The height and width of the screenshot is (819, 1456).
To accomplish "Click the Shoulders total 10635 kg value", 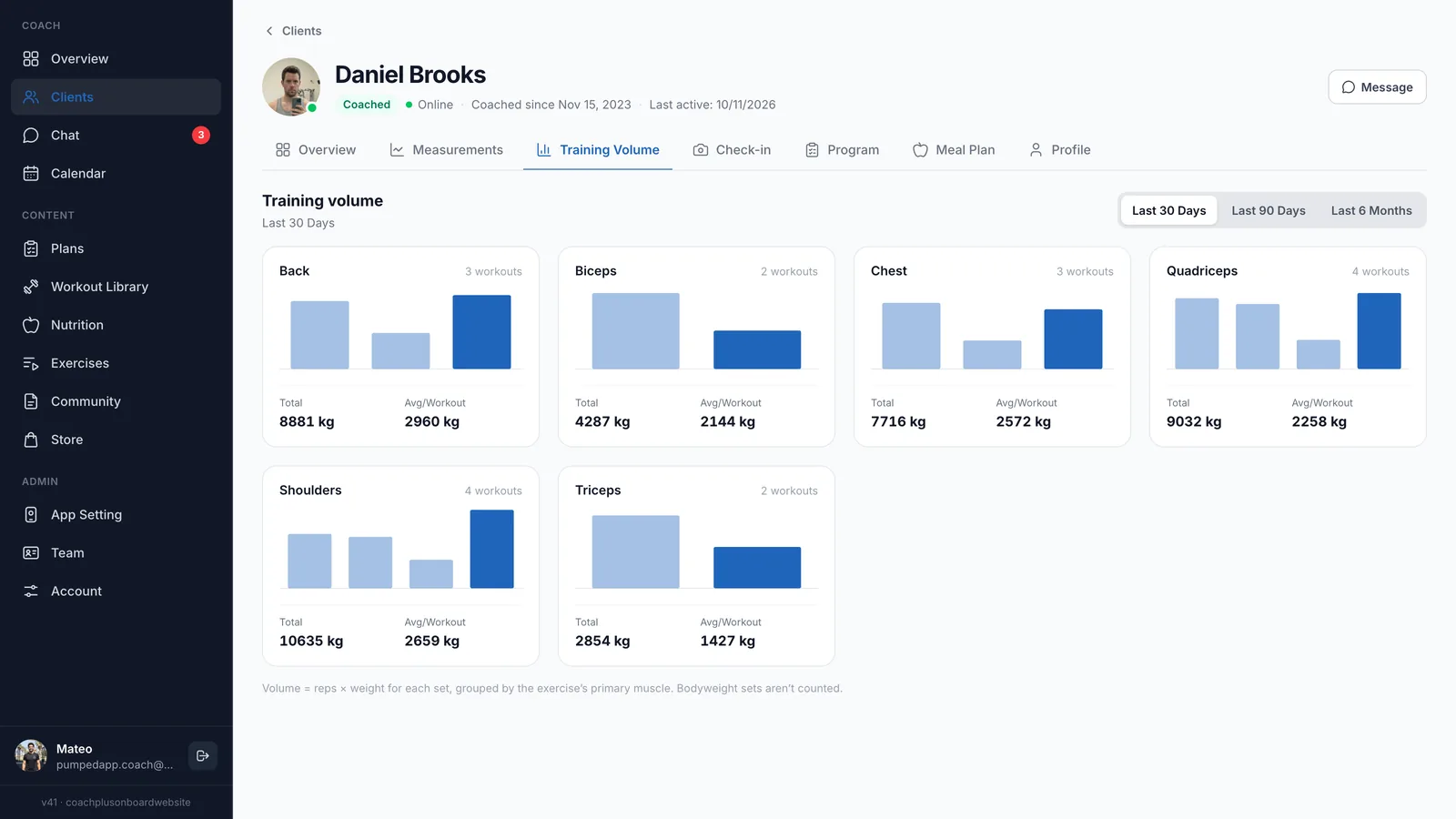I will 311,642.
